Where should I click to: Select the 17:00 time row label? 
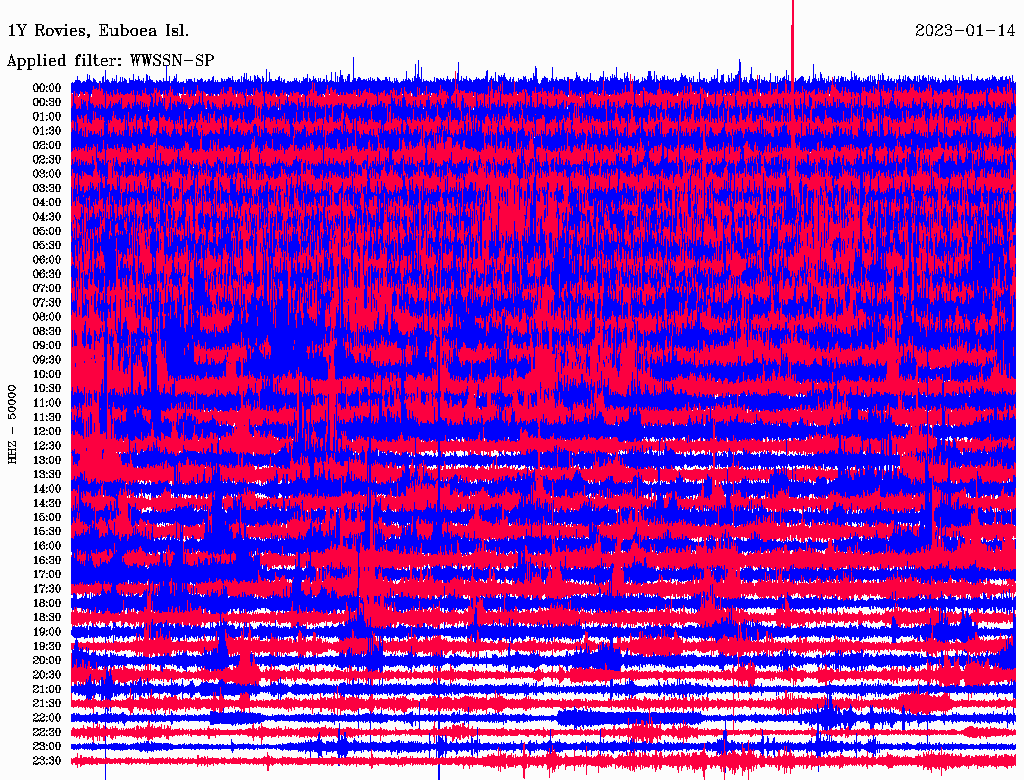[46, 574]
